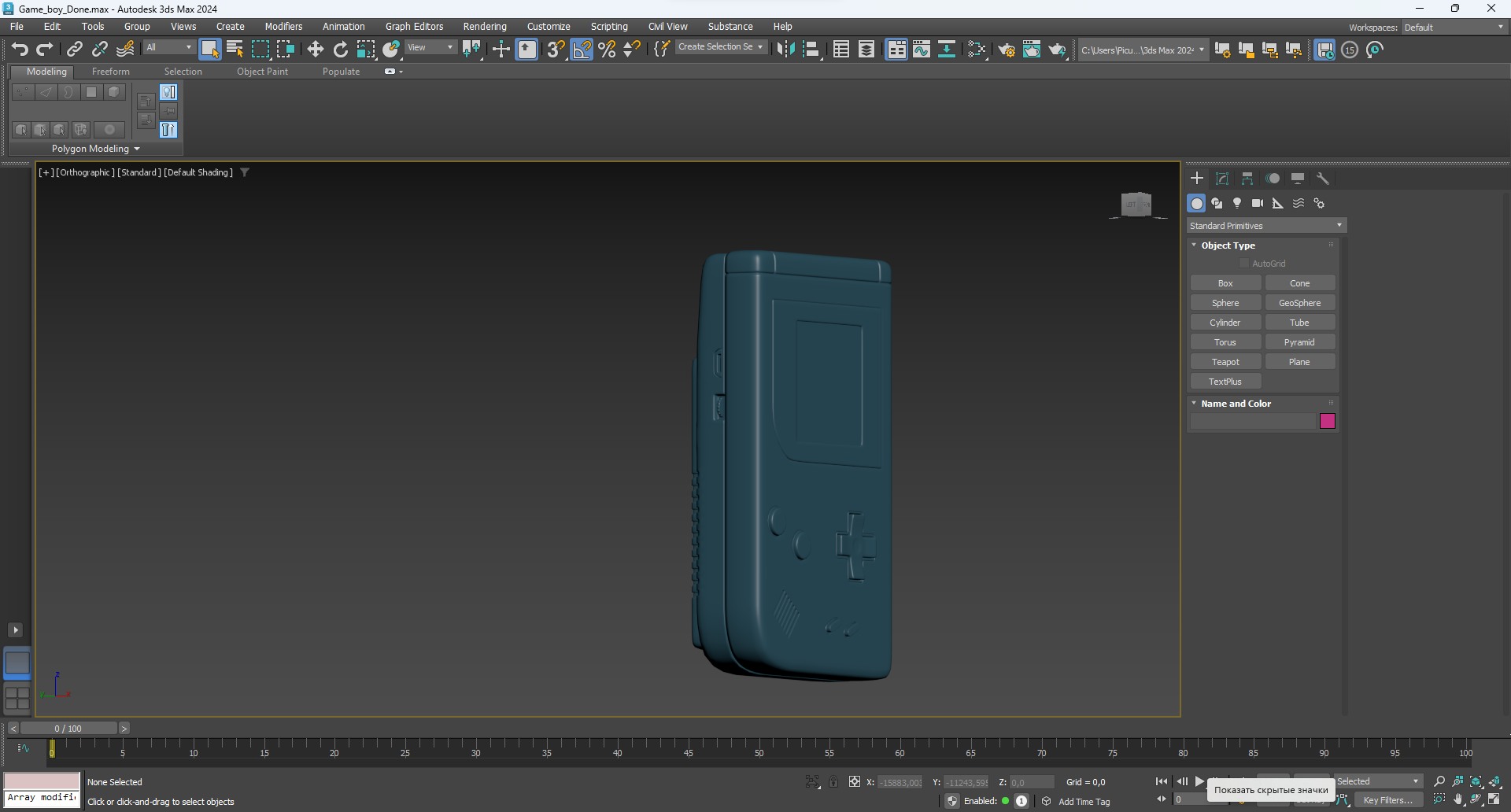The image size is (1511, 812).
Task: Toggle the Ribbon display button
Action: [x=896, y=50]
